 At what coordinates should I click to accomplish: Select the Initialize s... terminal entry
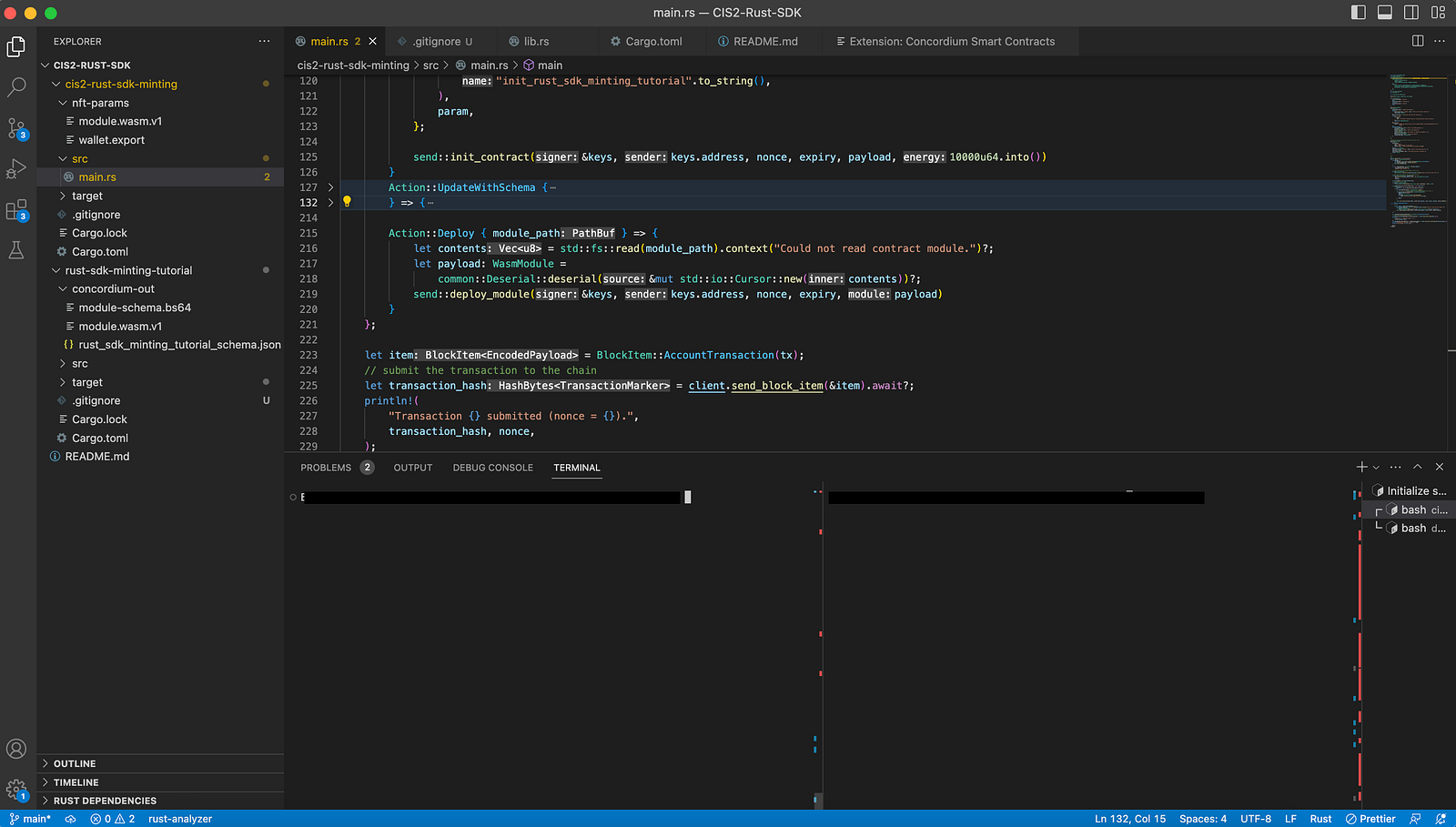[1409, 490]
